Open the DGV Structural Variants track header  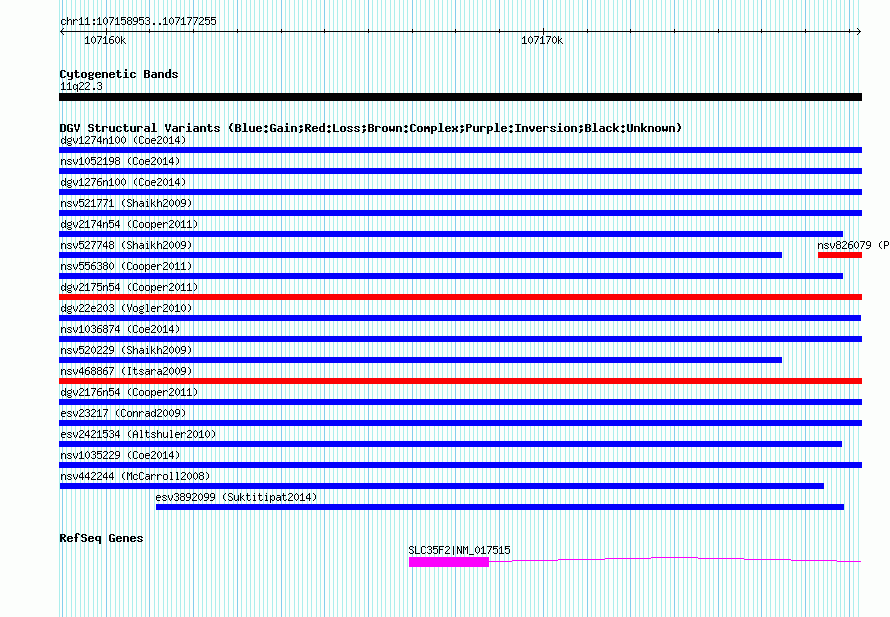click(370, 128)
